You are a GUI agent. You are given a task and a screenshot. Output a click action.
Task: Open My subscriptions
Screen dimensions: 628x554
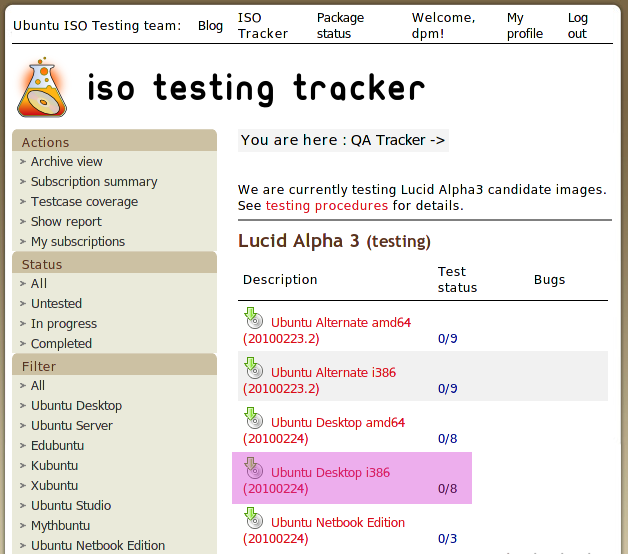point(78,242)
